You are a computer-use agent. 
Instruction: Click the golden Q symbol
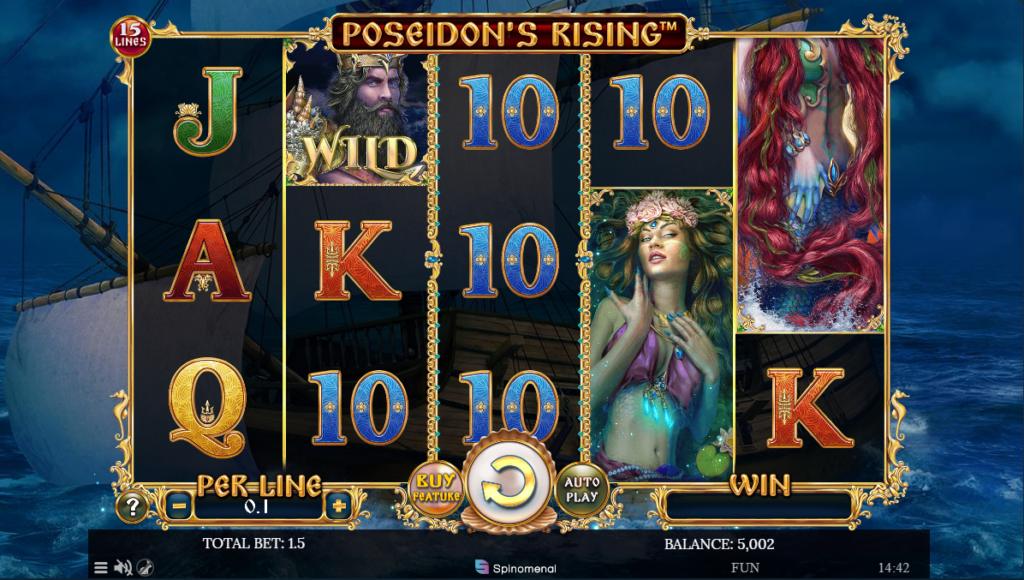pyautogui.click(x=208, y=406)
